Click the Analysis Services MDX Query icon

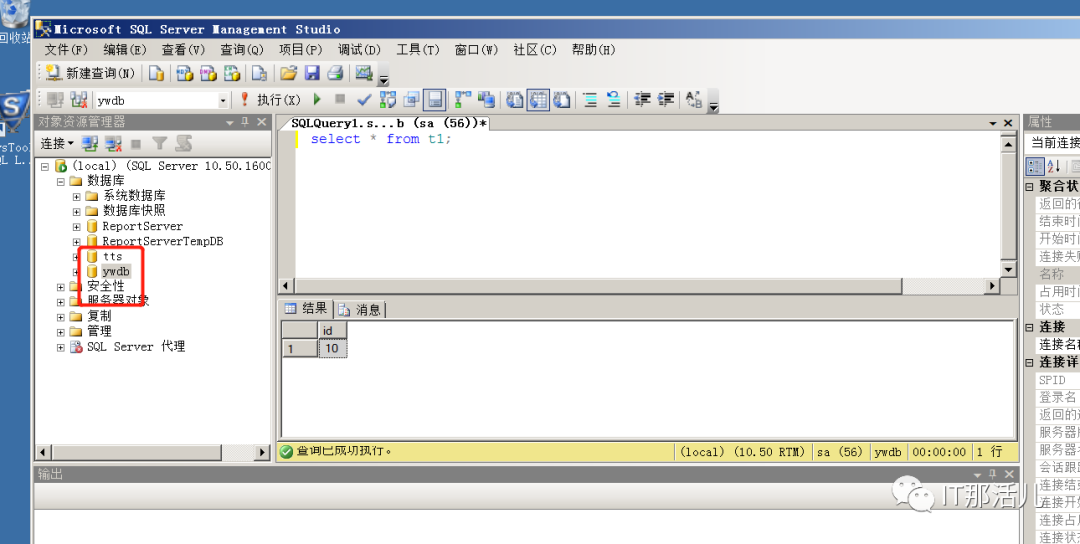pos(185,73)
